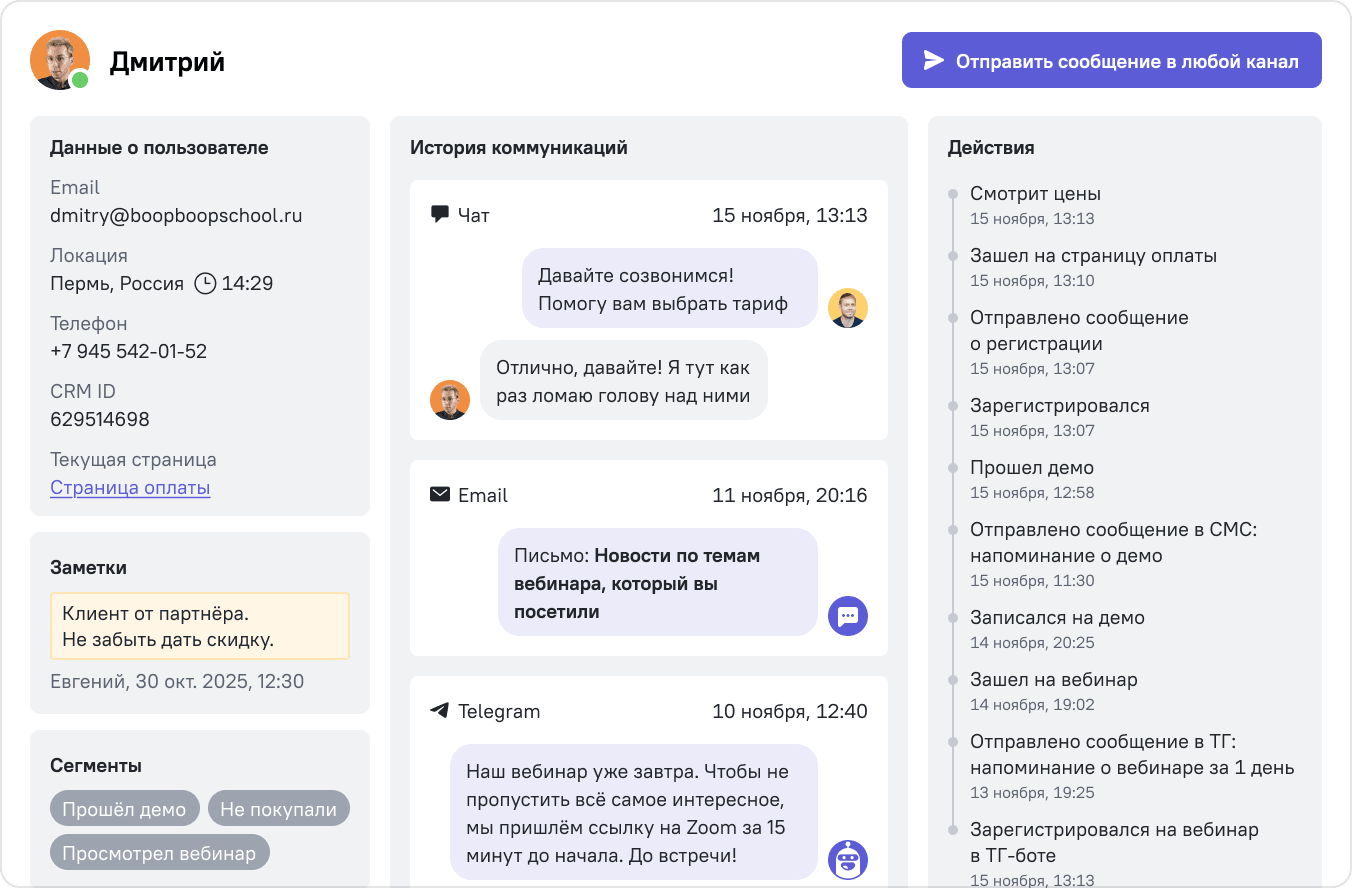
Task: Click 'Отправить сообщение в любой канал' button
Action: point(1112,60)
